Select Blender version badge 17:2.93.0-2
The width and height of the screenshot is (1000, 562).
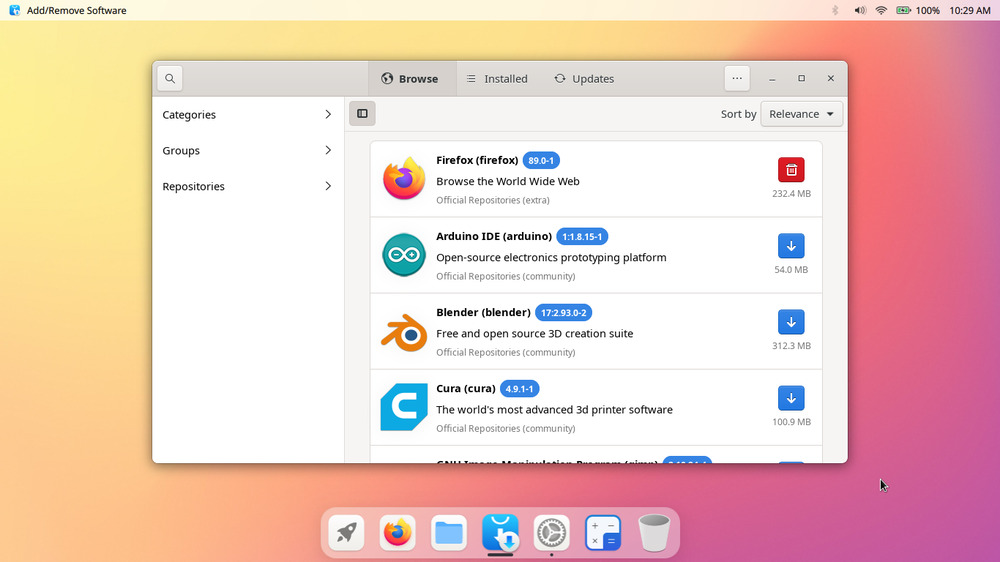point(563,313)
